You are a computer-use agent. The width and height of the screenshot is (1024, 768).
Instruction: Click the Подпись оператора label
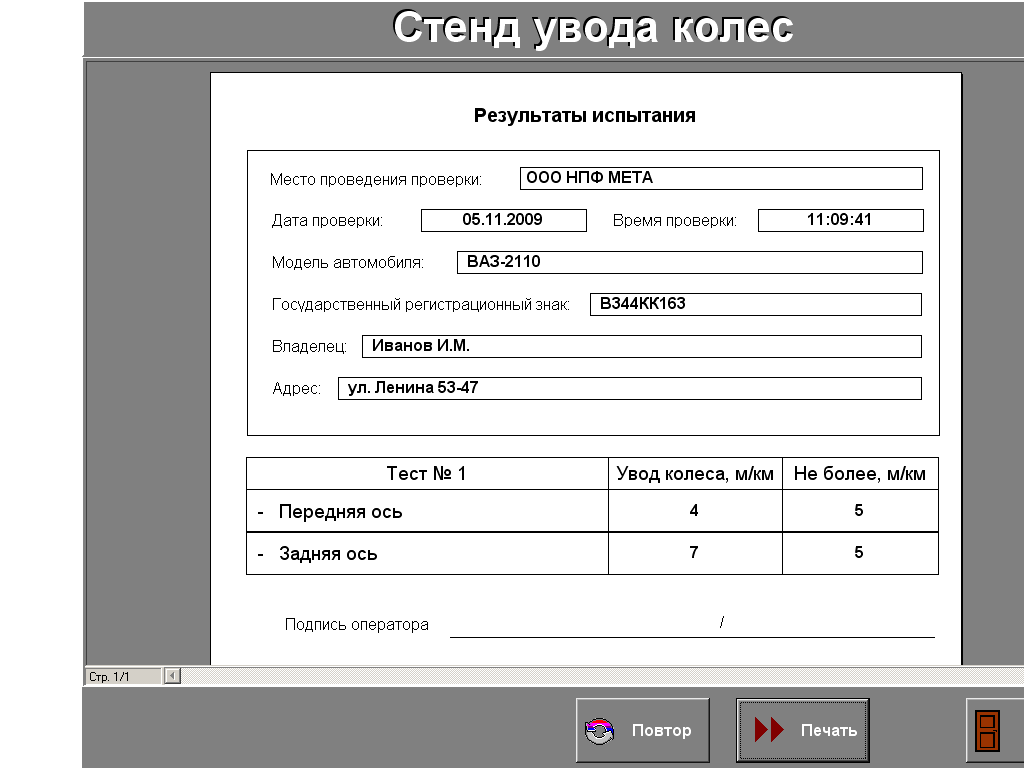(x=357, y=625)
